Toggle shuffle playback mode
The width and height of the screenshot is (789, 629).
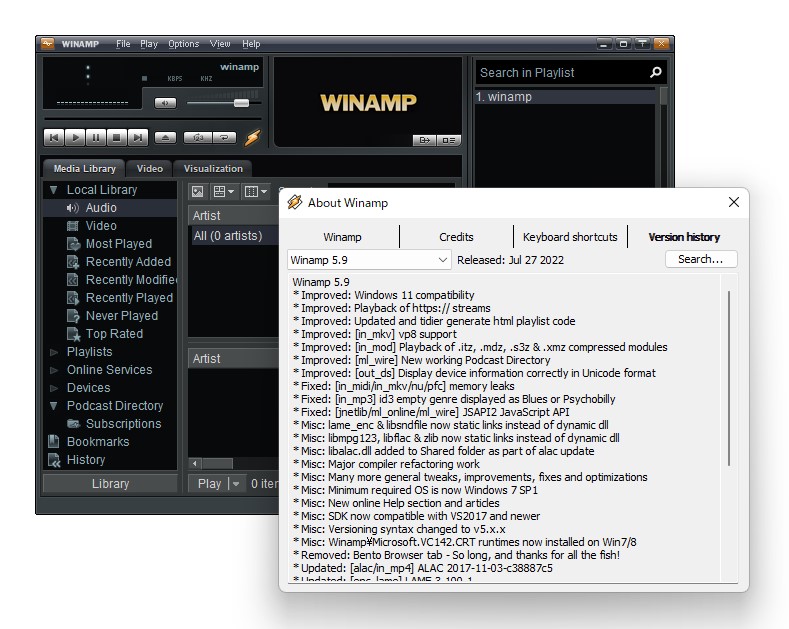tap(198, 137)
